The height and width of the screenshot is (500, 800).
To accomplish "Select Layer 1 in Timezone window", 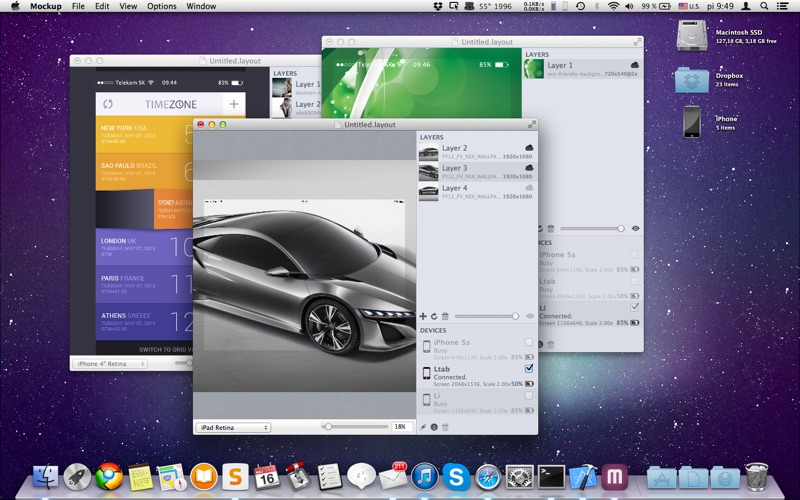I will pos(296,88).
